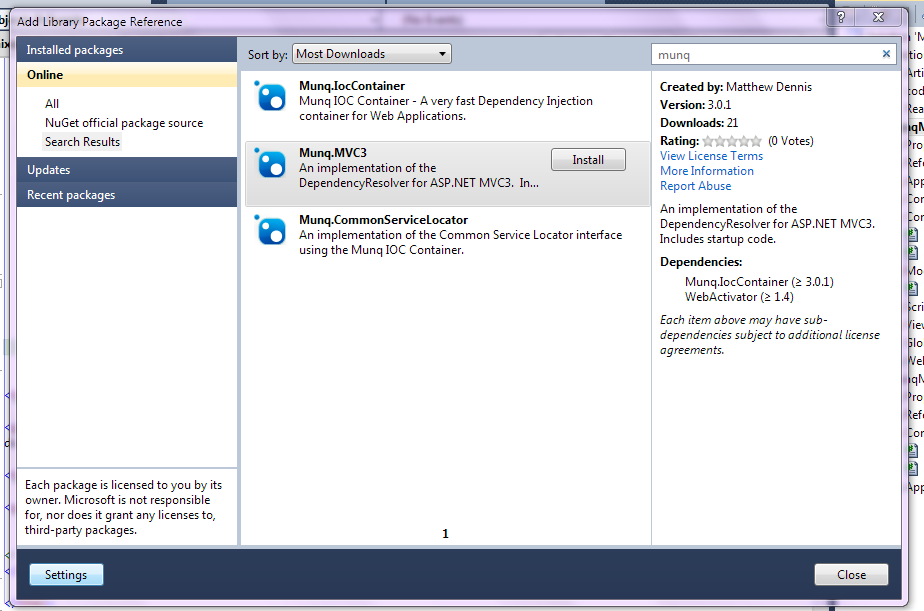The image size is (924, 611).
Task: Click the Munq.CommonServiceLocator package icon
Action: (270, 231)
